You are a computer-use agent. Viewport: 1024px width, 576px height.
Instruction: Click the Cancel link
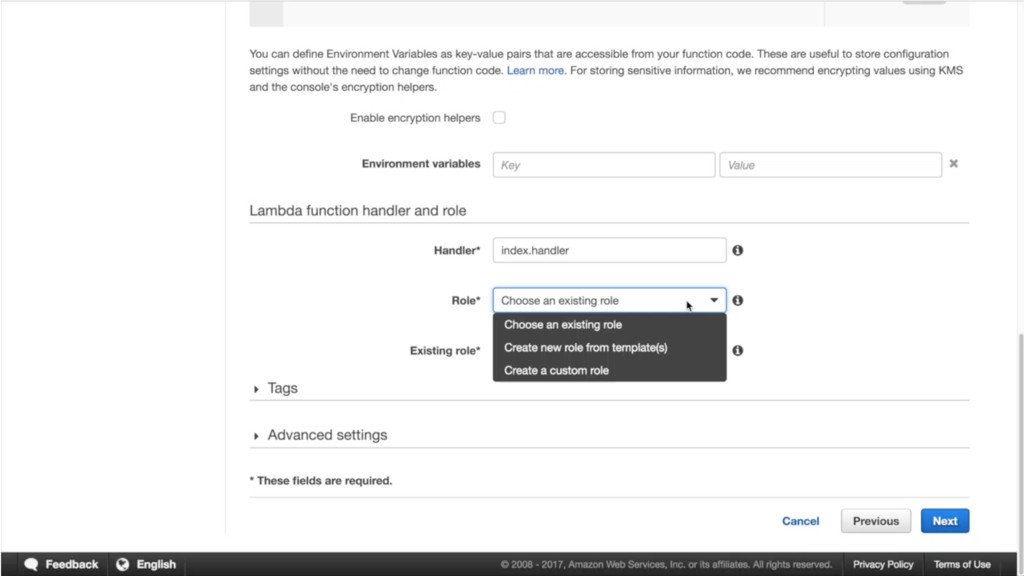[x=800, y=521]
